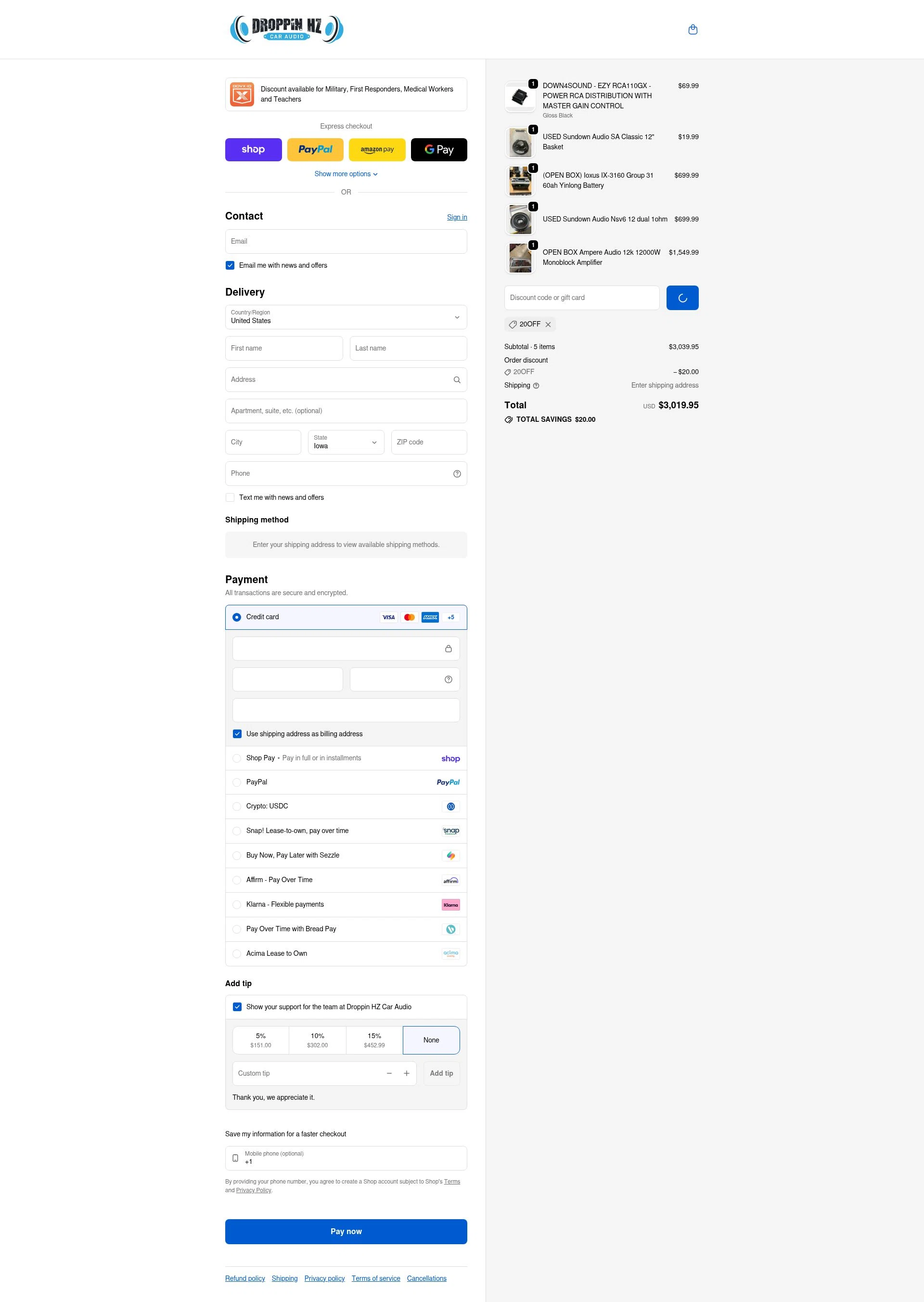
Task: Click the Droppin HZ Car Audio logo
Action: [286, 29]
